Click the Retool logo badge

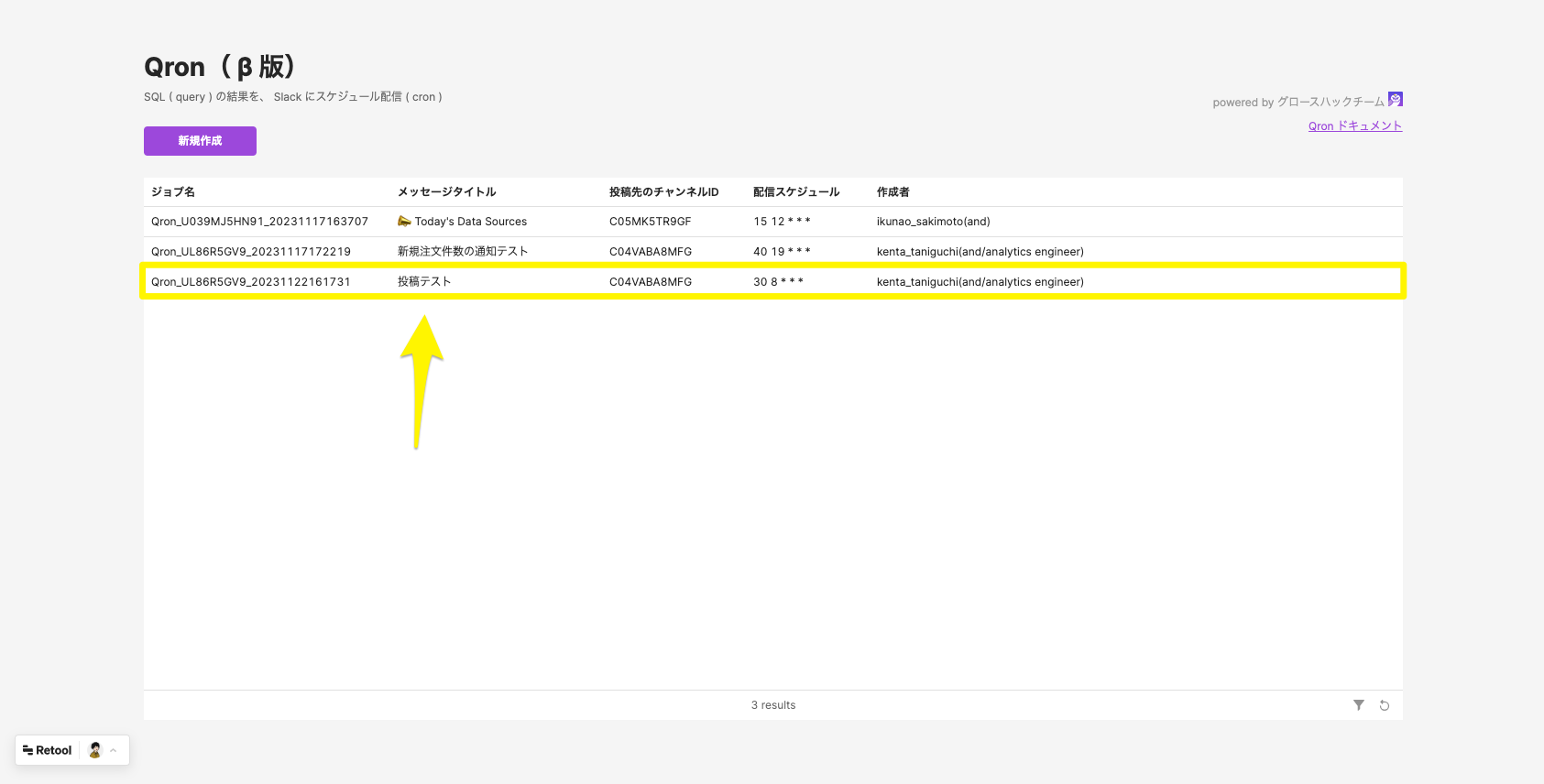(x=48, y=750)
